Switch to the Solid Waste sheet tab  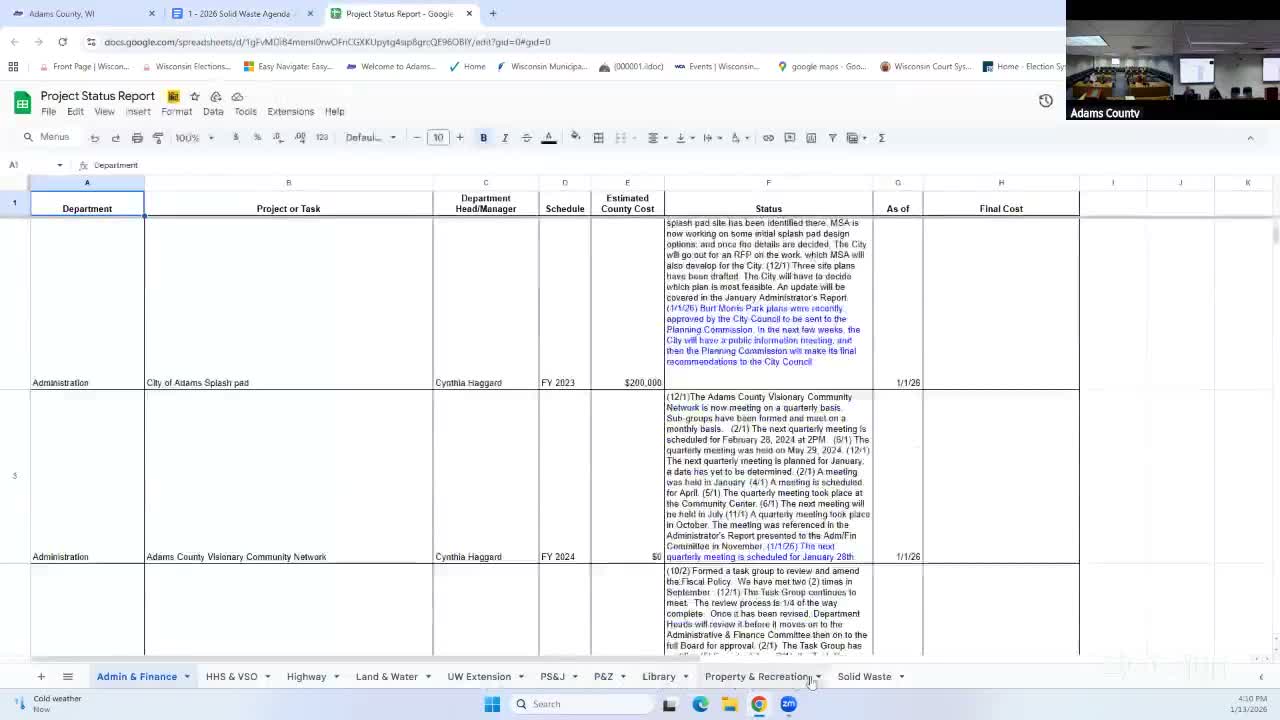(x=863, y=677)
